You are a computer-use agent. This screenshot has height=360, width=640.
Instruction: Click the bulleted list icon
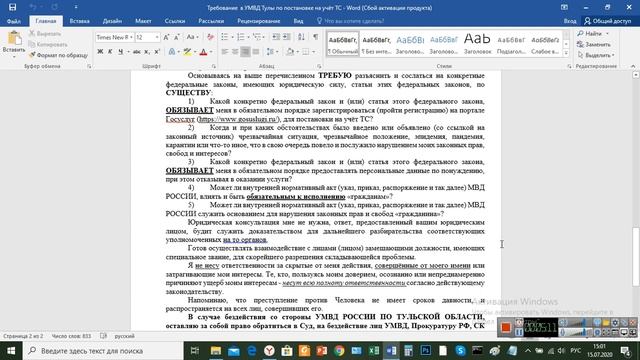click(x=224, y=37)
